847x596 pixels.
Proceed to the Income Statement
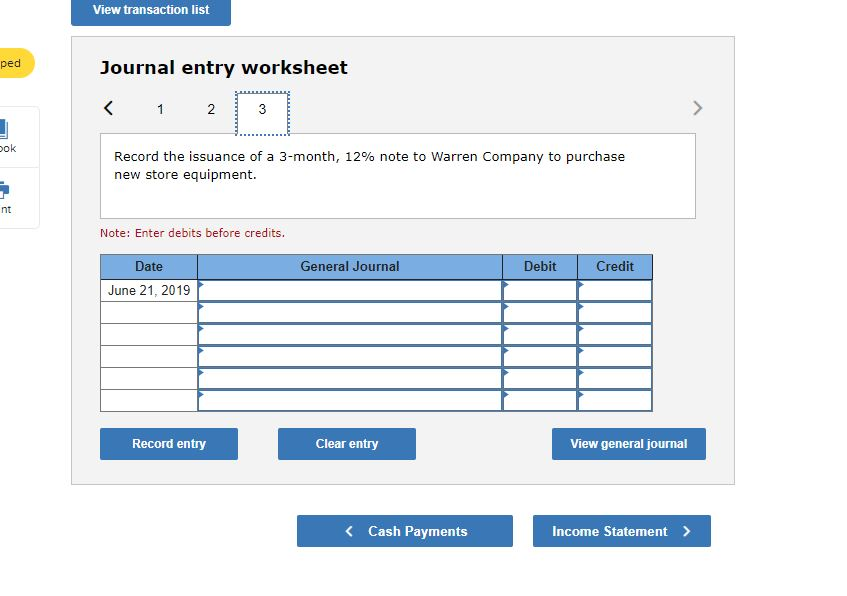(621, 531)
